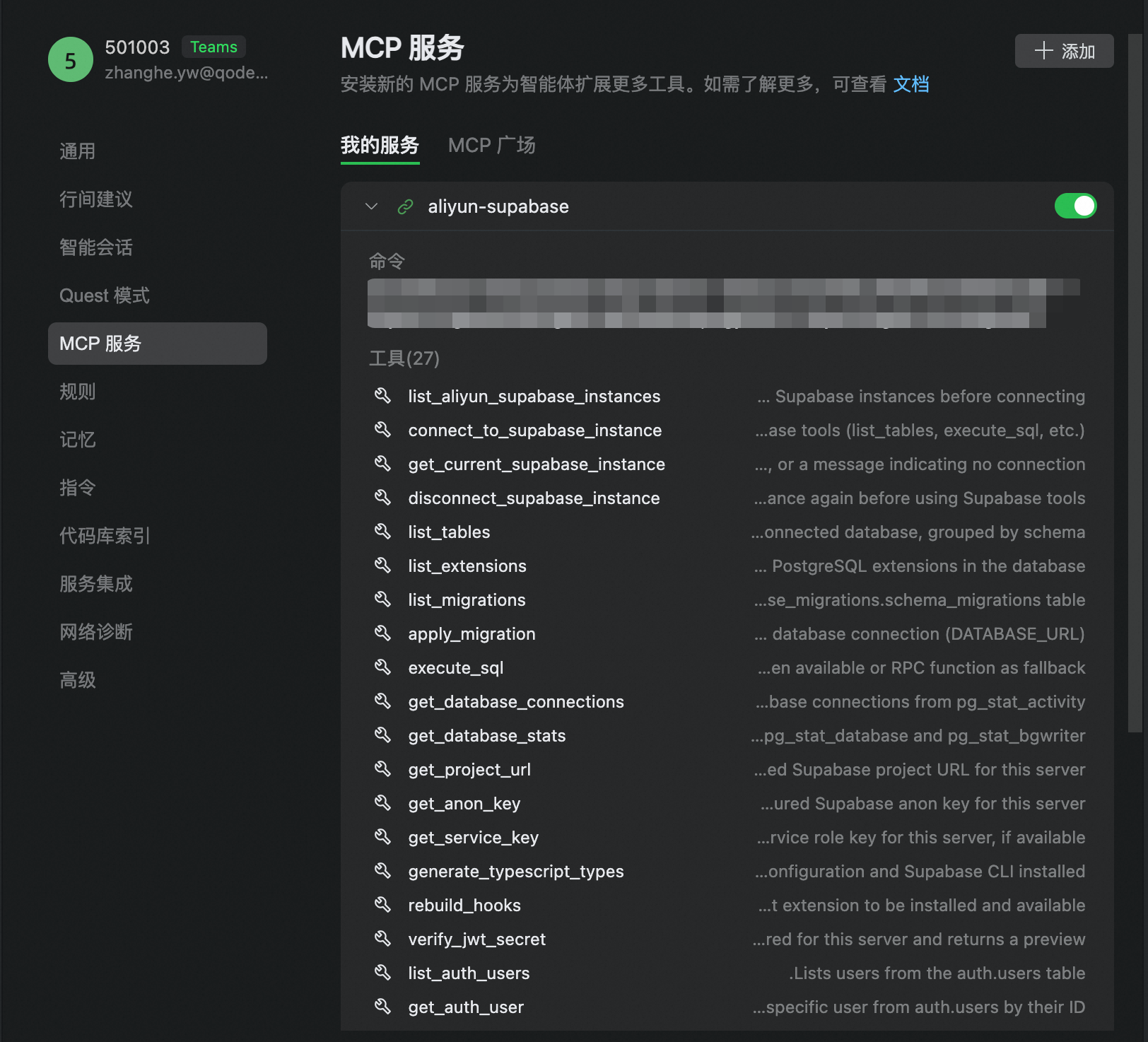Click the tool icon beside list_extensions
This screenshot has width=1148, height=1042.
tap(382, 565)
